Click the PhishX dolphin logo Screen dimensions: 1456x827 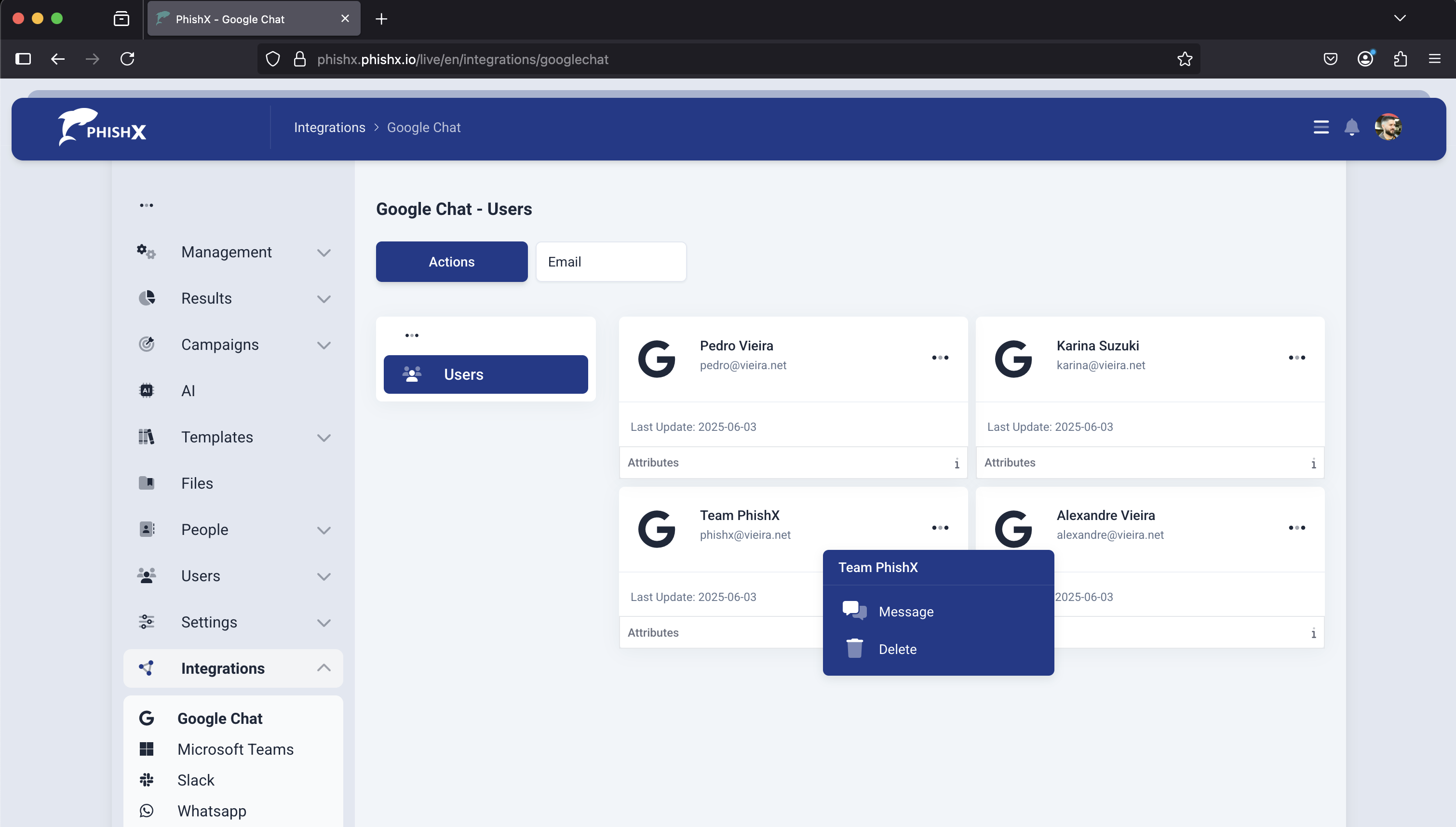pos(102,127)
